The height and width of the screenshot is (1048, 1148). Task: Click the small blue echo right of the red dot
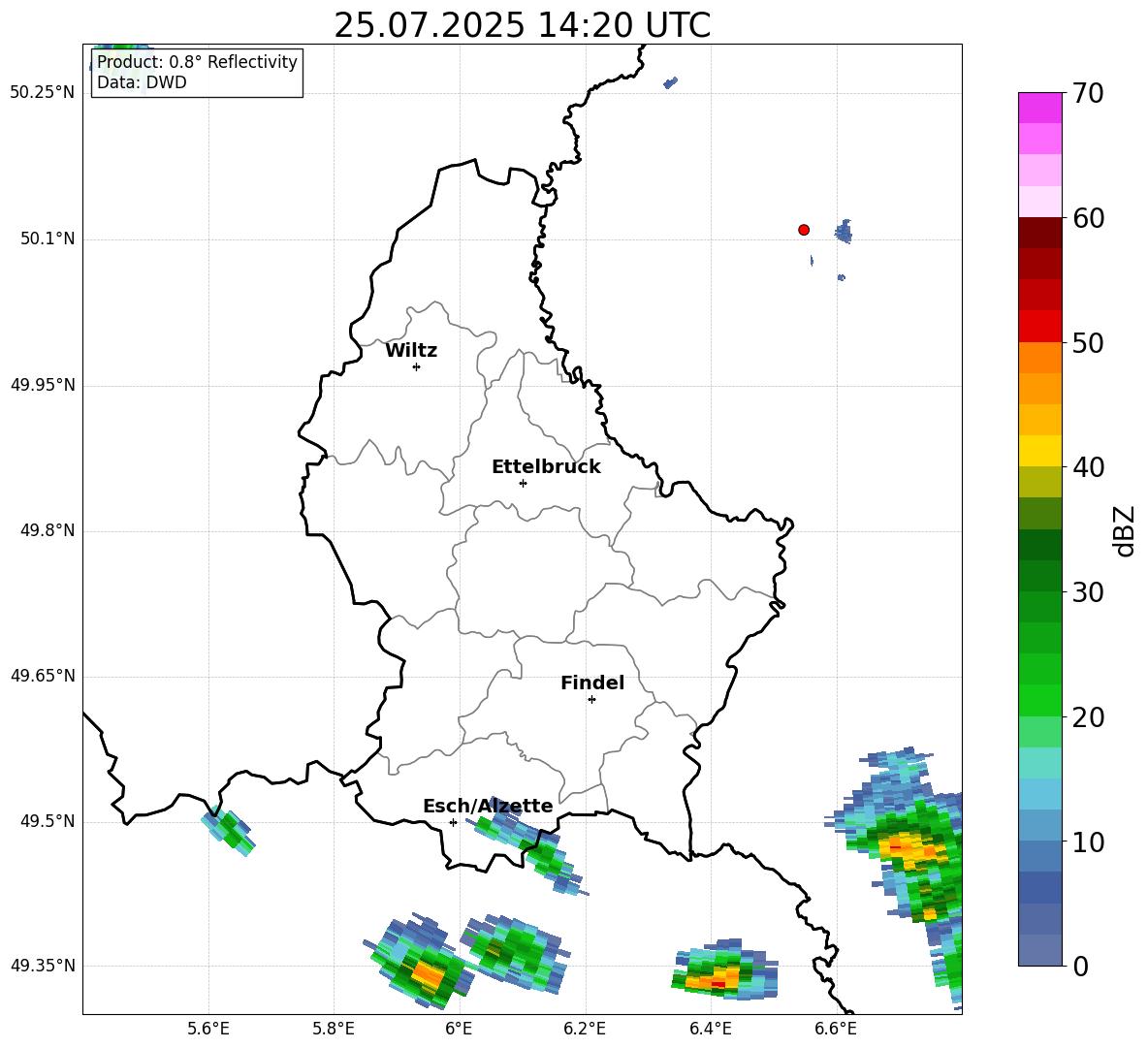844,232
